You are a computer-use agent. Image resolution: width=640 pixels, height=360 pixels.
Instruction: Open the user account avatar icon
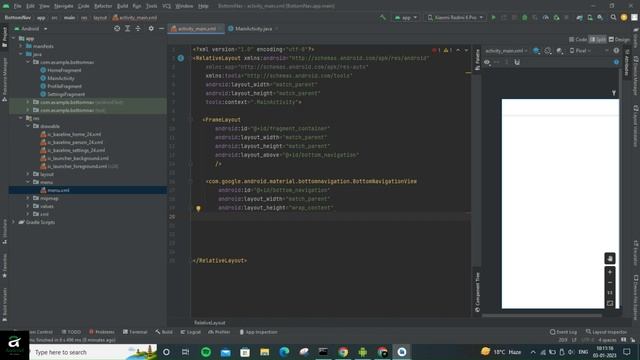(624, 18)
